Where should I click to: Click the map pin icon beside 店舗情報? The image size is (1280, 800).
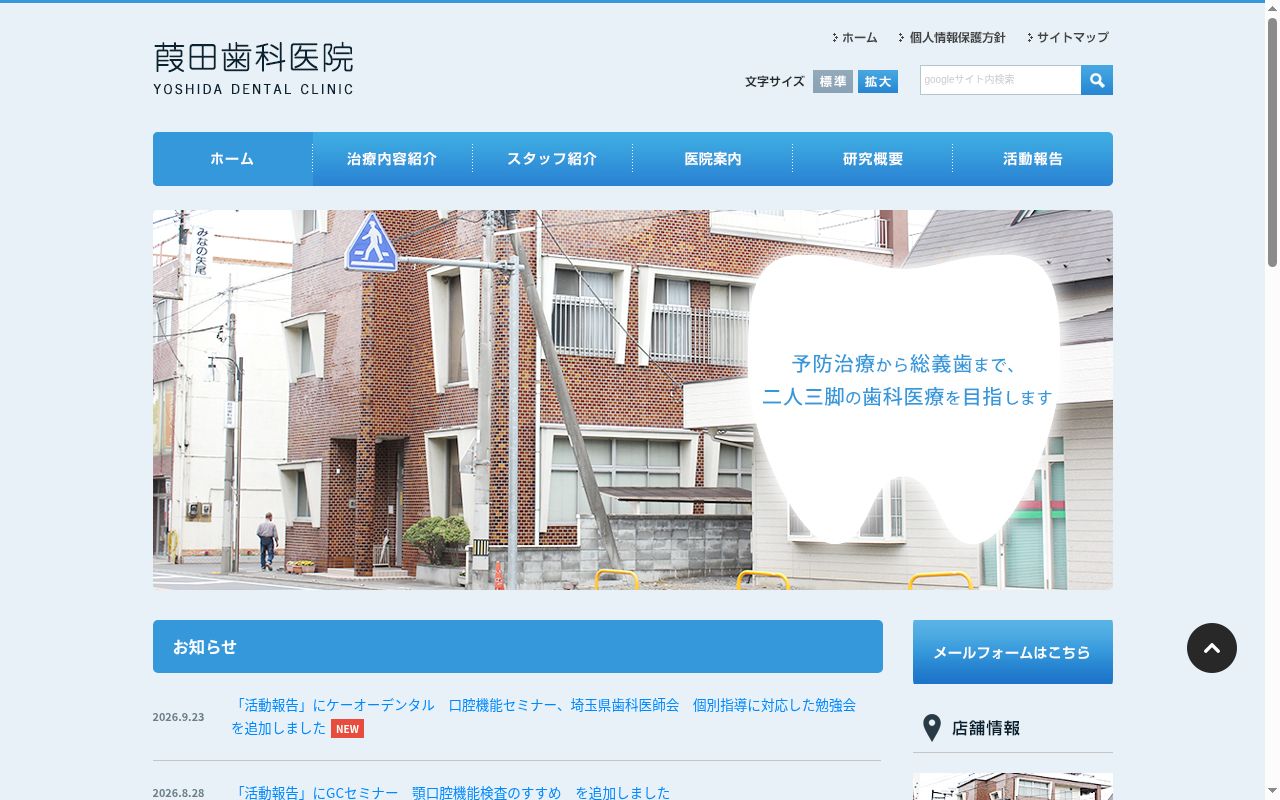click(931, 728)
